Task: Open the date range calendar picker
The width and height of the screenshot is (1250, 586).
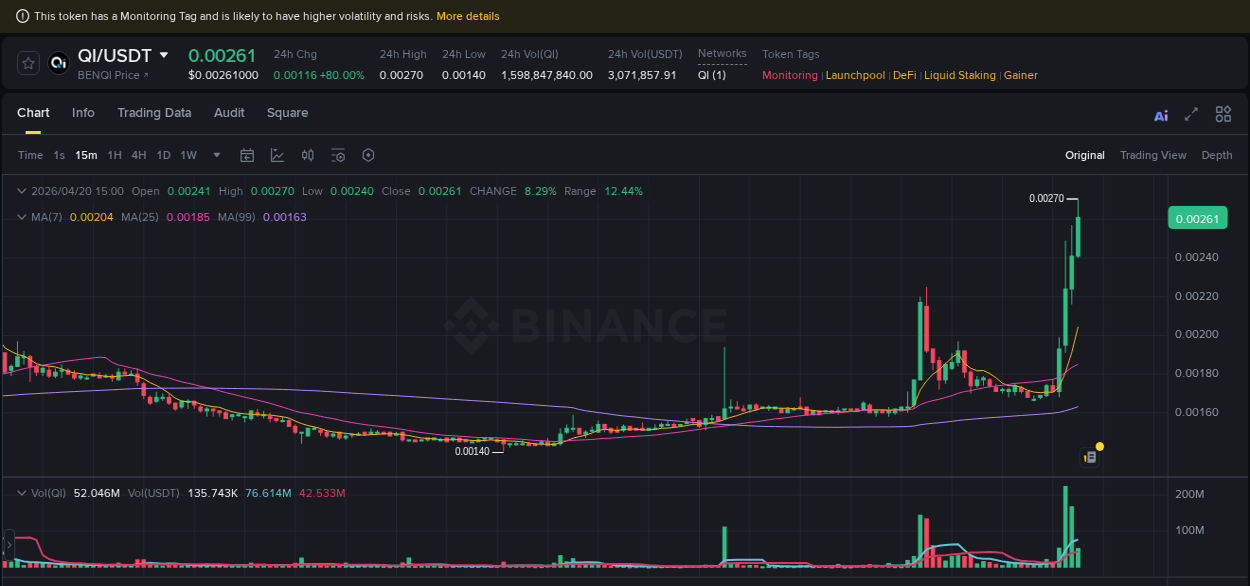Action: 247,155
